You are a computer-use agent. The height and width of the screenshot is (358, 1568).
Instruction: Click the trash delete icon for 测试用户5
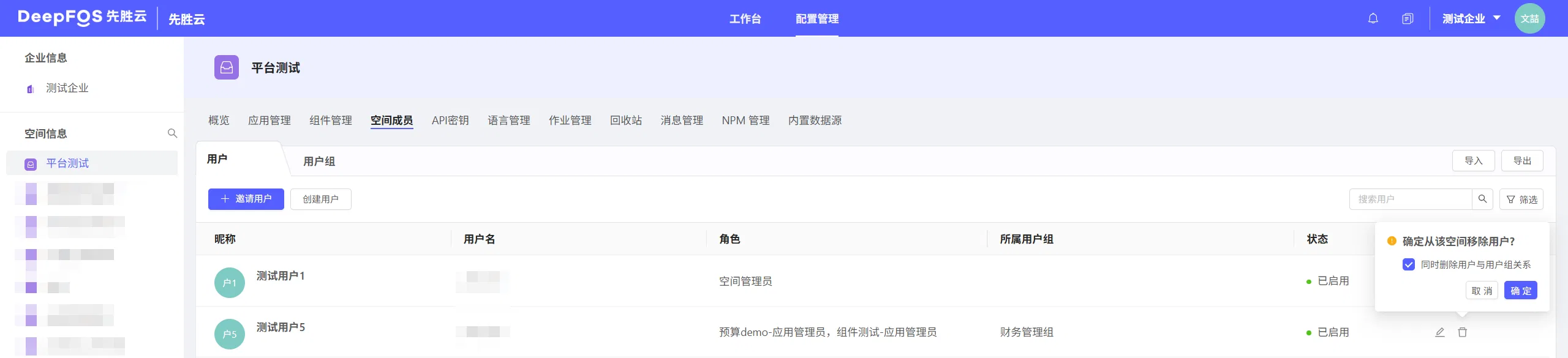click(1463, 332)
